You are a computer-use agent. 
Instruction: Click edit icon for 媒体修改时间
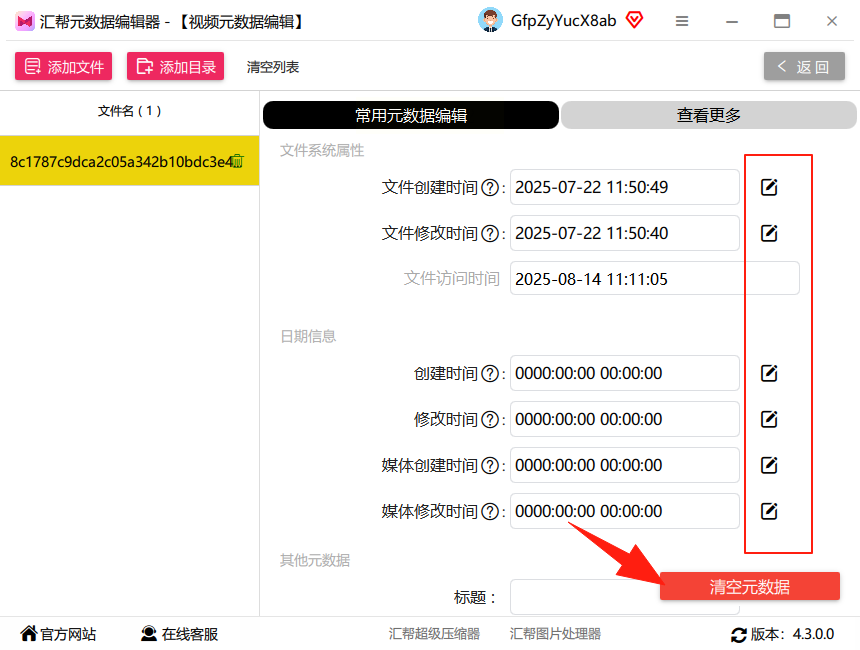pos(769,511)
